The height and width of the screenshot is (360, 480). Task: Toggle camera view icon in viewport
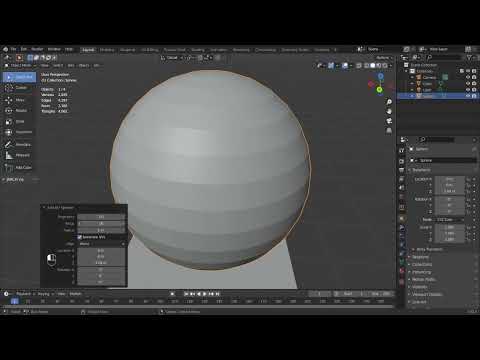[x=389, y=121]
